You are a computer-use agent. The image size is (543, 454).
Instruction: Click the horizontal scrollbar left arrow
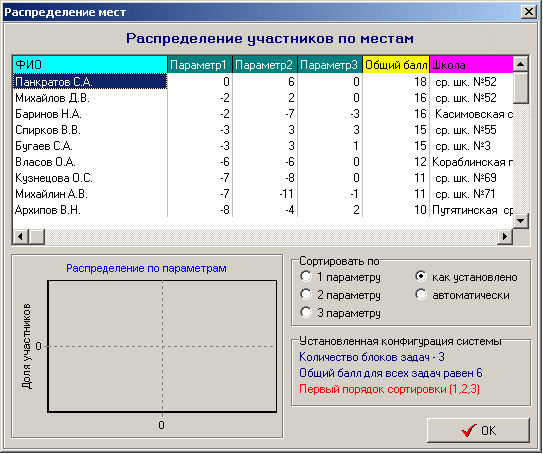[20, 237]
